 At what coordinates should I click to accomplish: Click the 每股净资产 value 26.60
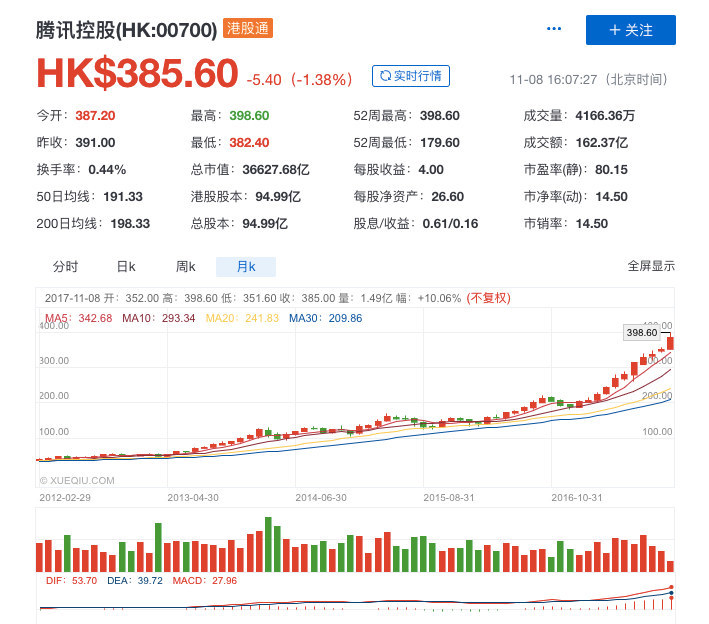[448, 197]
